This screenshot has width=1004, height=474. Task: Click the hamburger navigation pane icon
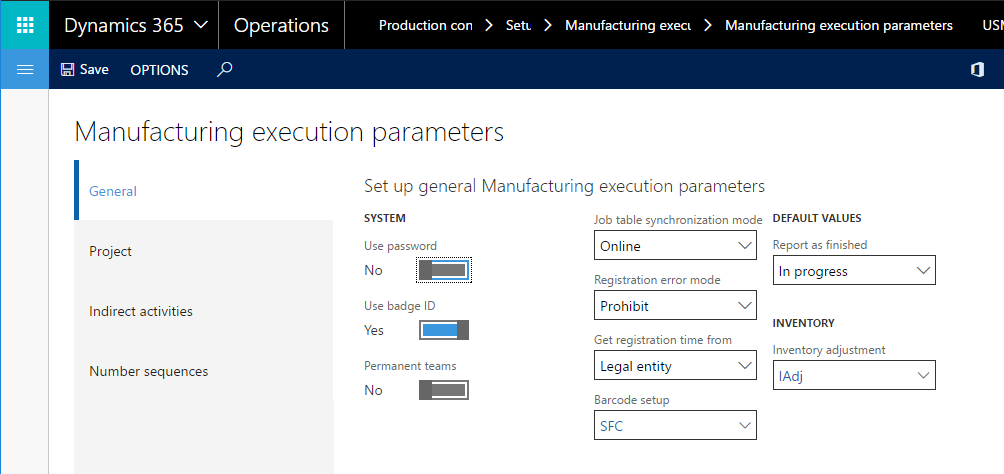(24, 69)
